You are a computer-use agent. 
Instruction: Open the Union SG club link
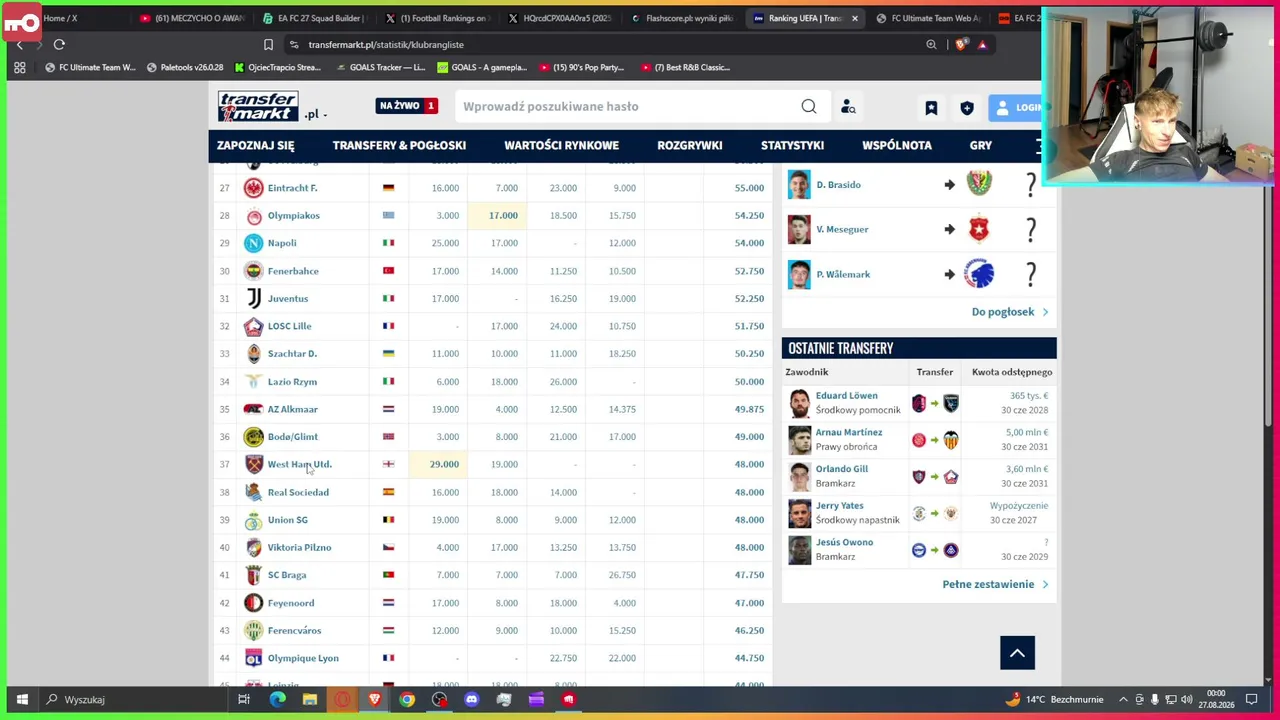pyautogui.click(x=287, y=520)
